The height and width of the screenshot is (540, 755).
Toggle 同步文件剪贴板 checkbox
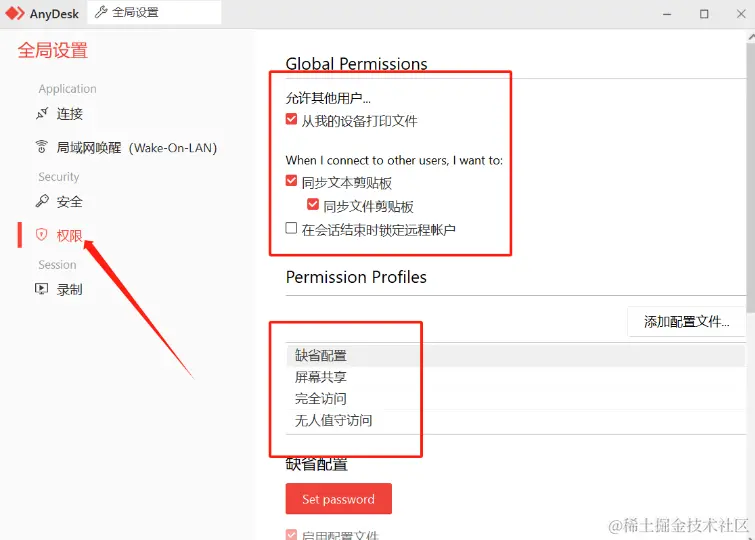pyautogui.click(x=313, y=204)
